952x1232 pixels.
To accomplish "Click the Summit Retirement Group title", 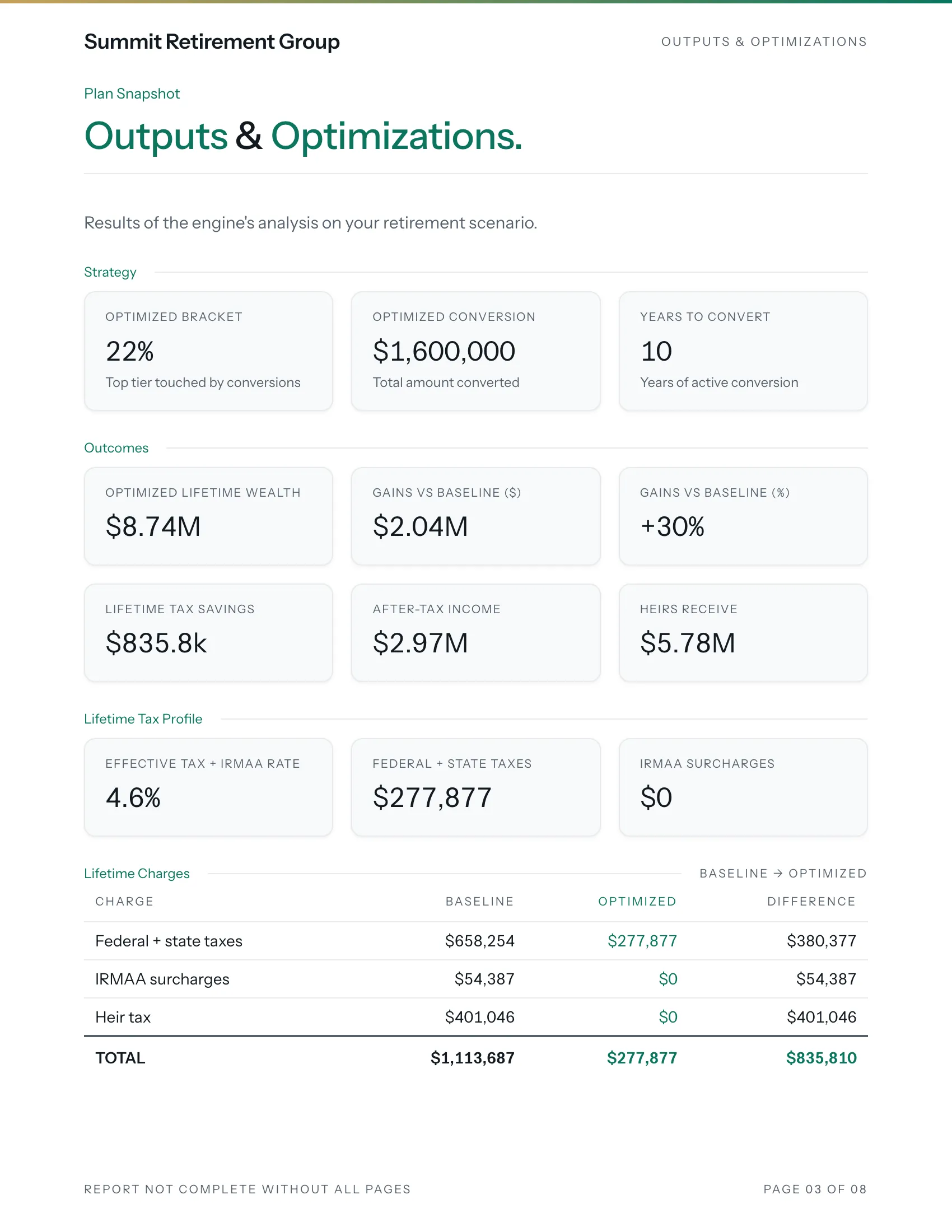I will (212, 42).
